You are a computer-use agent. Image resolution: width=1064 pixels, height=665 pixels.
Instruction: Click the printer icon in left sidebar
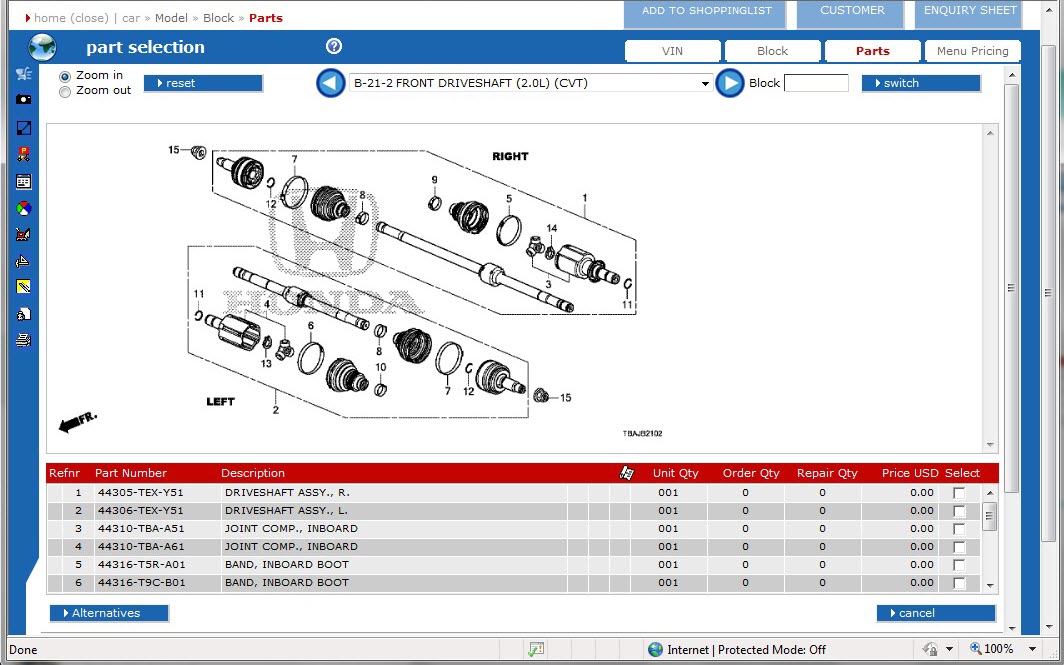point(23,341)
